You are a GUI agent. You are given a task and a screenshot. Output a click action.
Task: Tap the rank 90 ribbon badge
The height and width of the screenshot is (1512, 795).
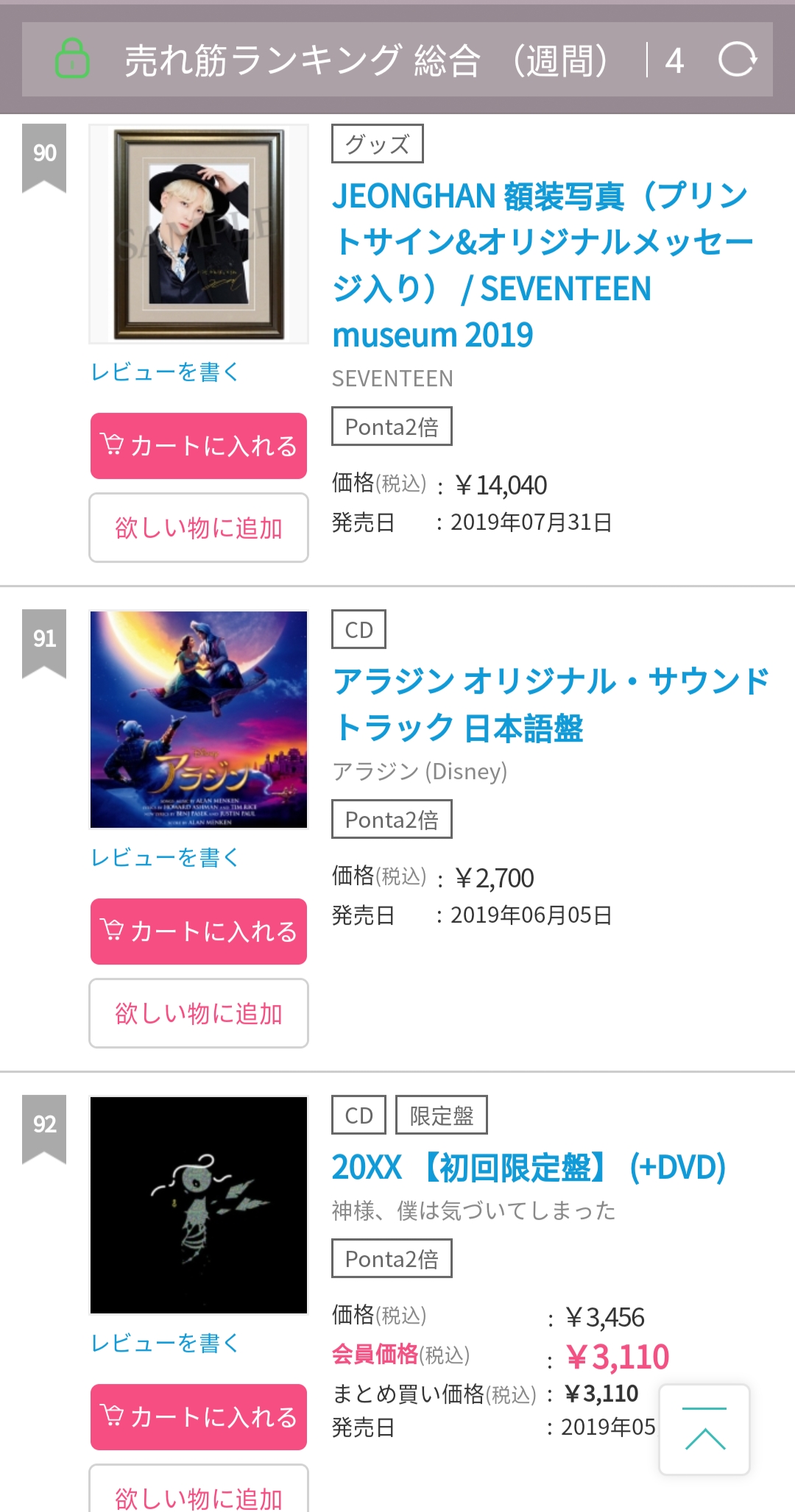[44, 155]
